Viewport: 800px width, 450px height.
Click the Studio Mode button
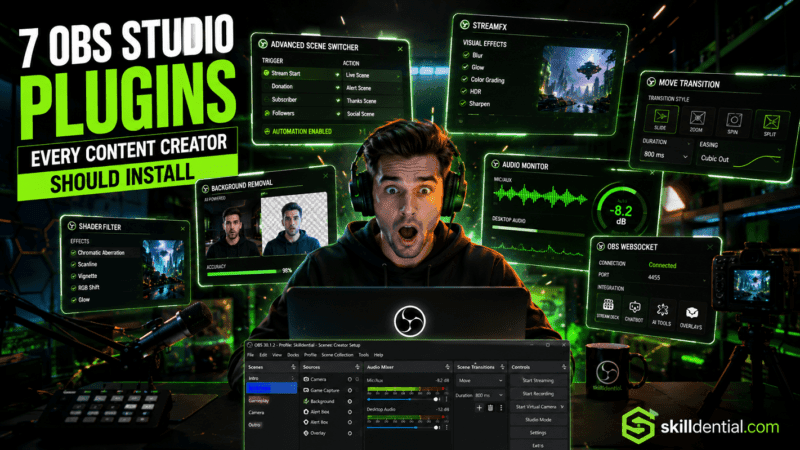[538, 420]
